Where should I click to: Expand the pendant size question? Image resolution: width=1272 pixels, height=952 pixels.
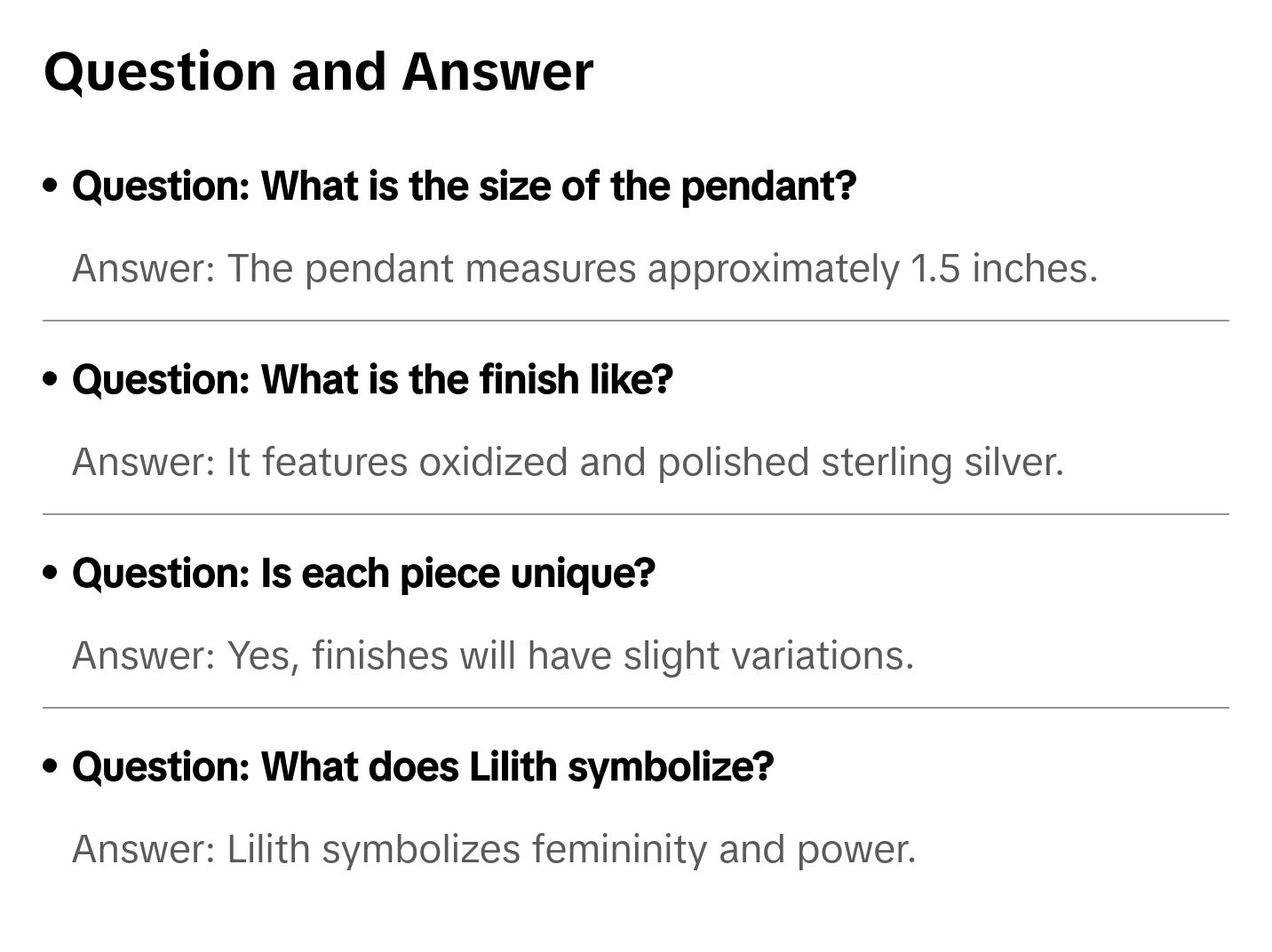464,186
